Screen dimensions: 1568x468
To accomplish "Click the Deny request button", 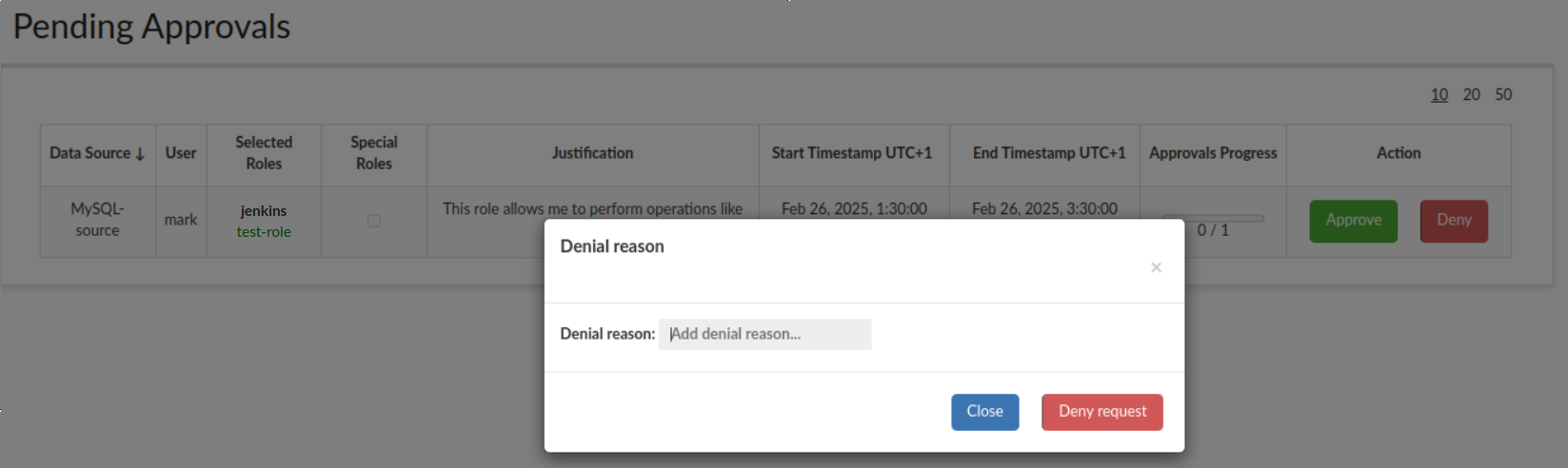I will tap(1102, 412).
